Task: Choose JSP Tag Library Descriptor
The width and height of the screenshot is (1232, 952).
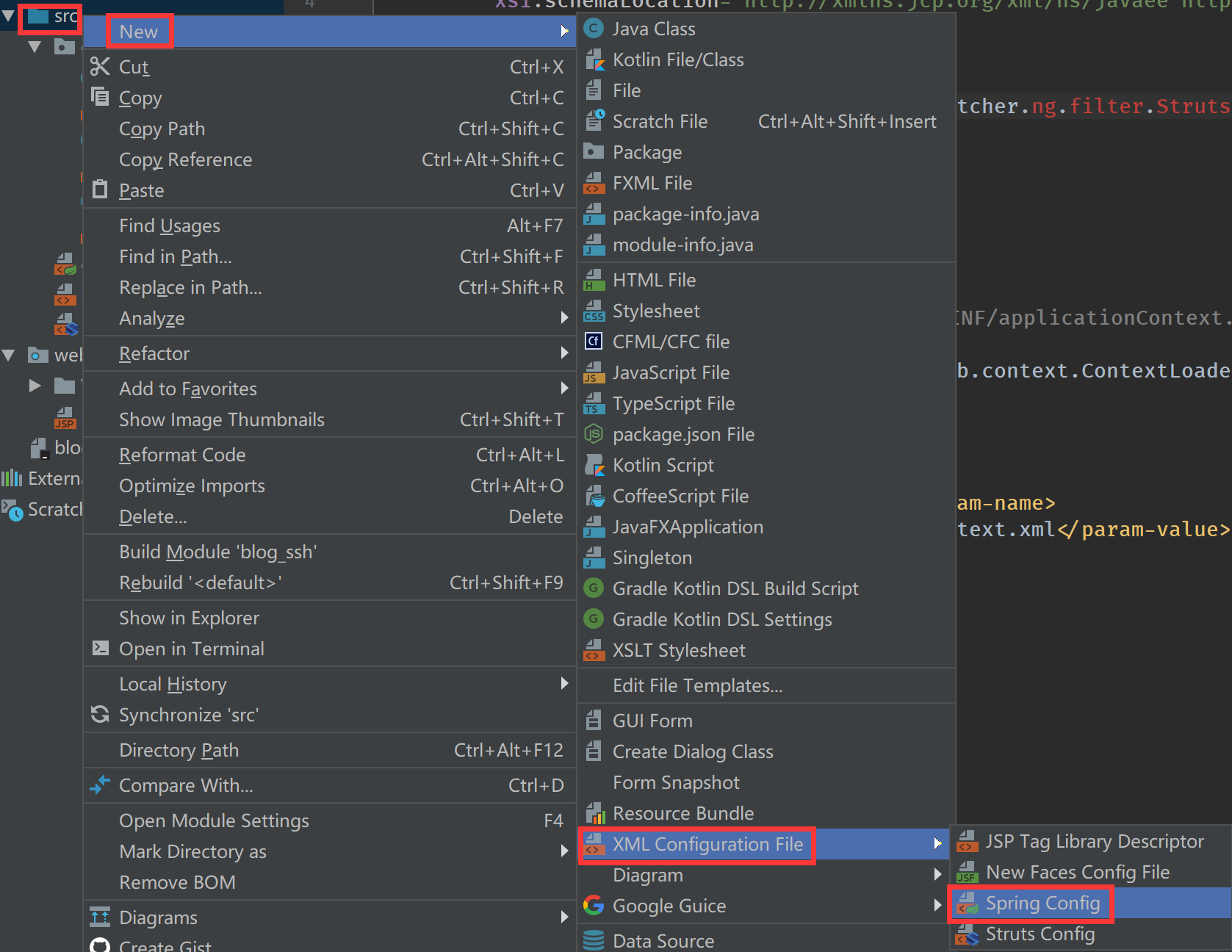Action: pyautogui.click(x=1090, y=841)
